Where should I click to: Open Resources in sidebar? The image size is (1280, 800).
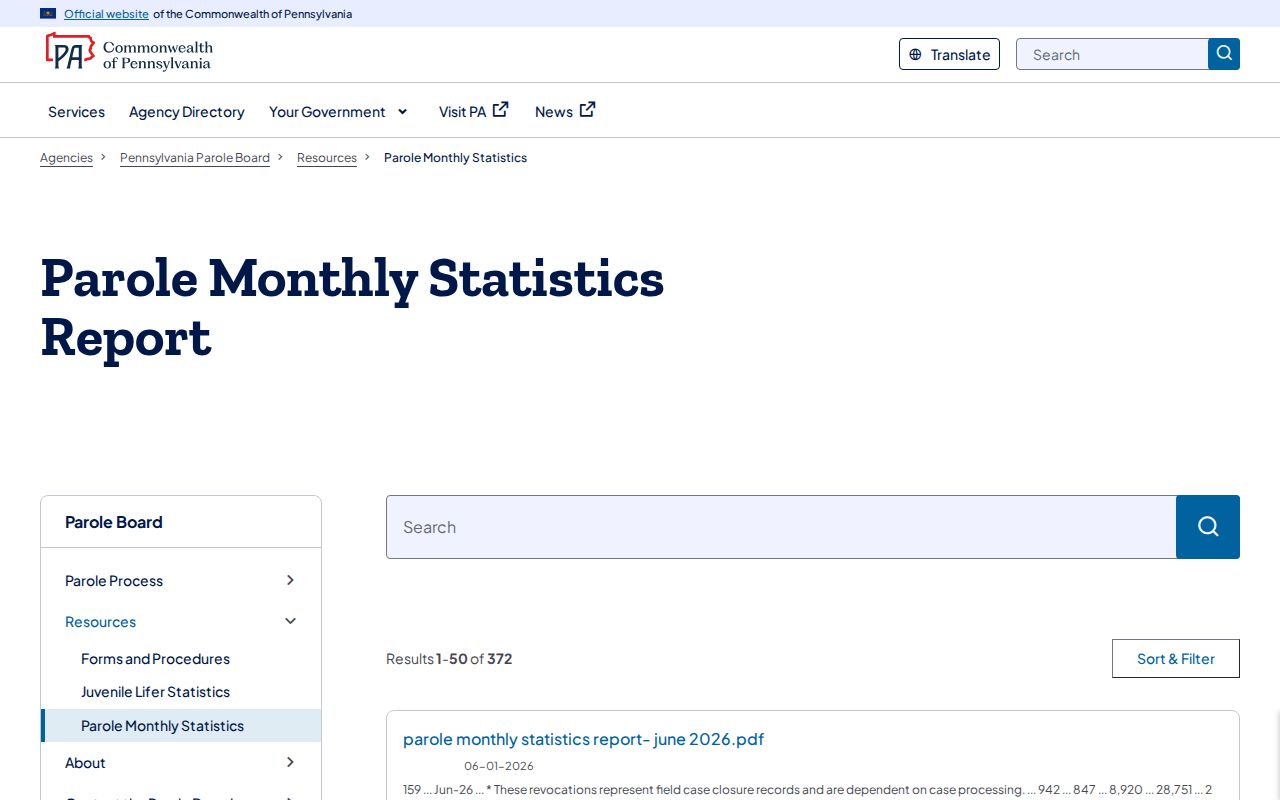[x=100, y=622]
